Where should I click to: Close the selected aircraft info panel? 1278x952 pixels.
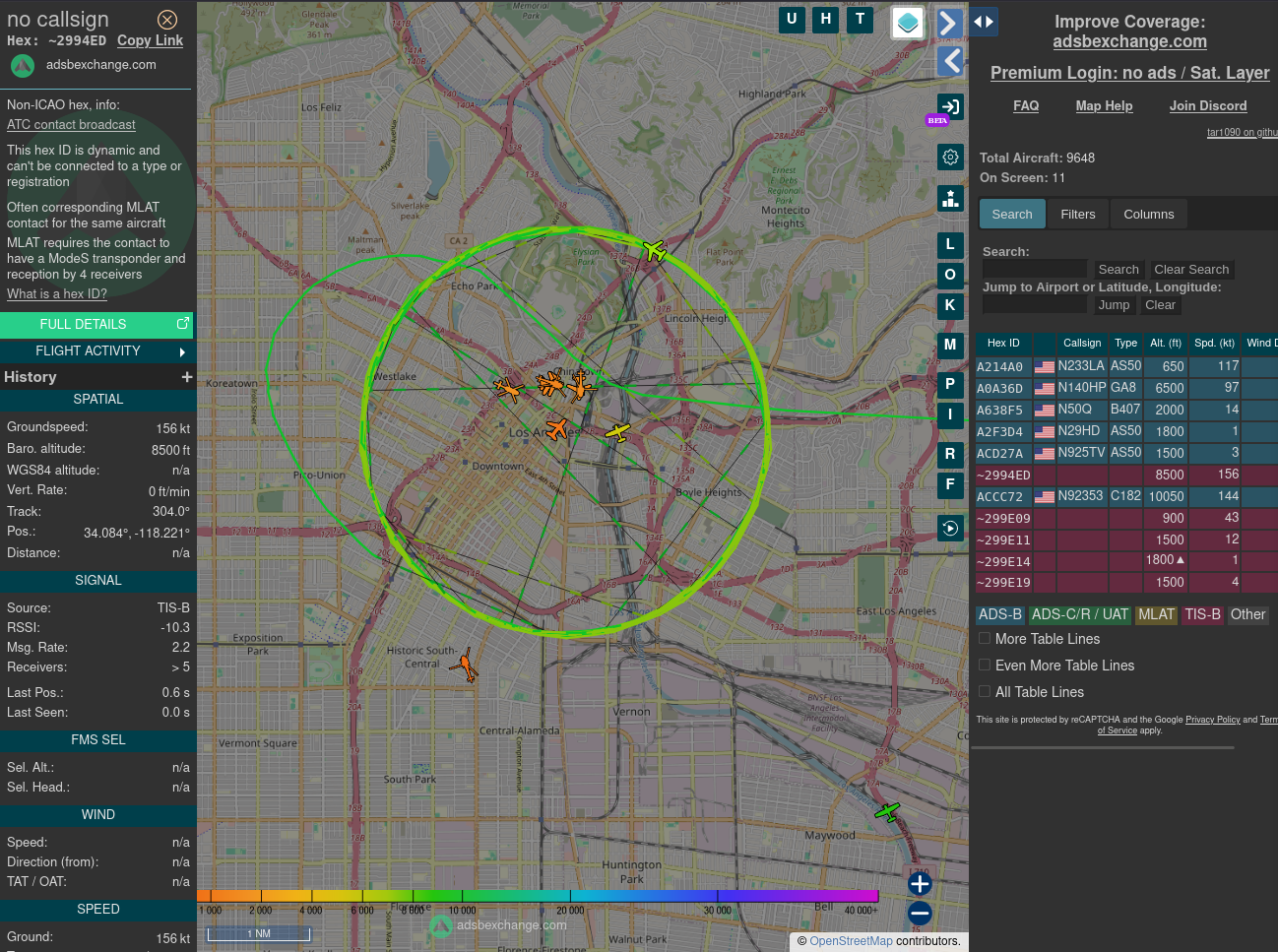point(167,20)
